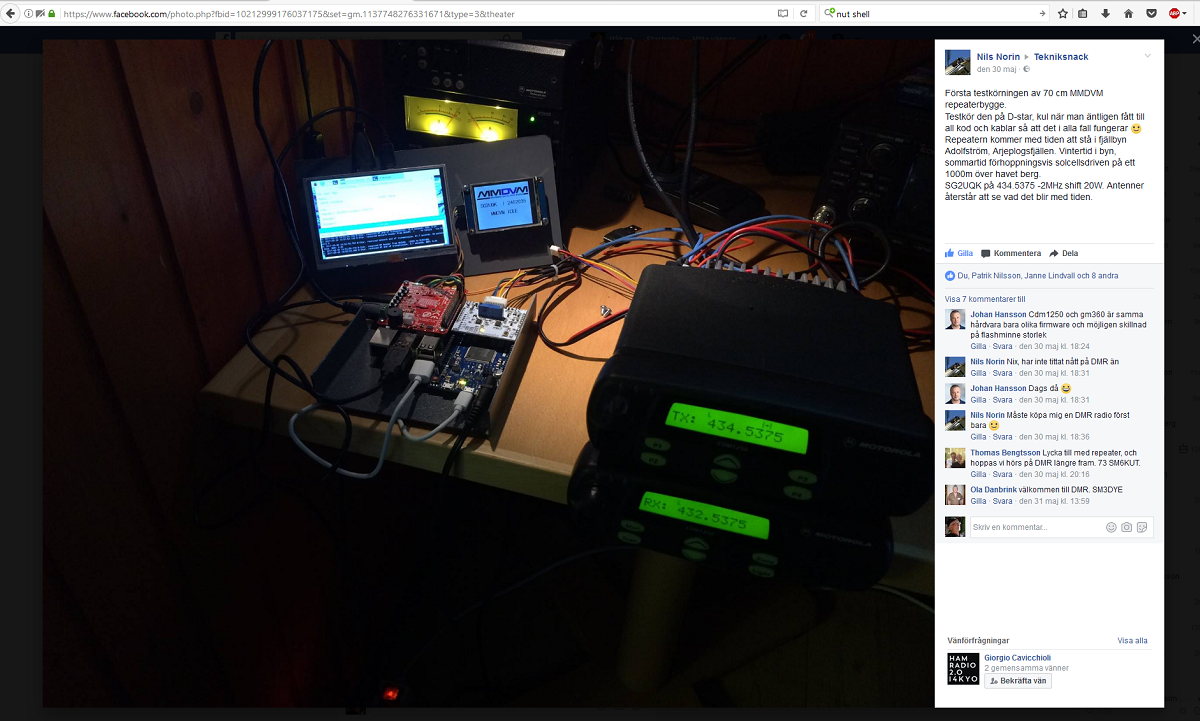Confirm friend request with Bekräfta vän

pos(1018,681)
